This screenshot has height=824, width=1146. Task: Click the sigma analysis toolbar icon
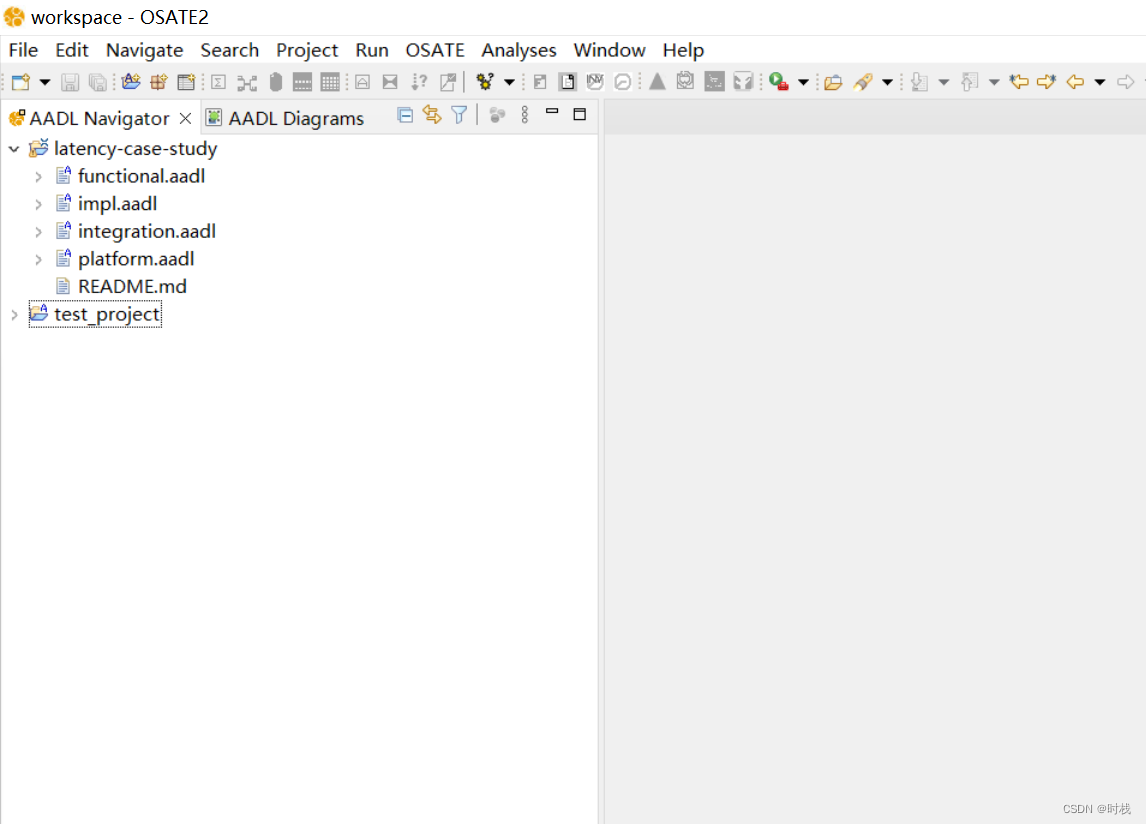click(219, 82)
